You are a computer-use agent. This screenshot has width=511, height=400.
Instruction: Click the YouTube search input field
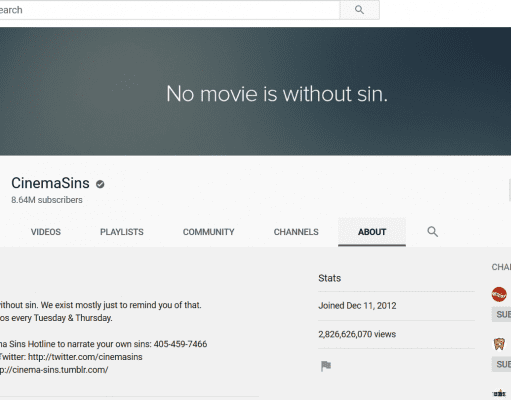169,10
